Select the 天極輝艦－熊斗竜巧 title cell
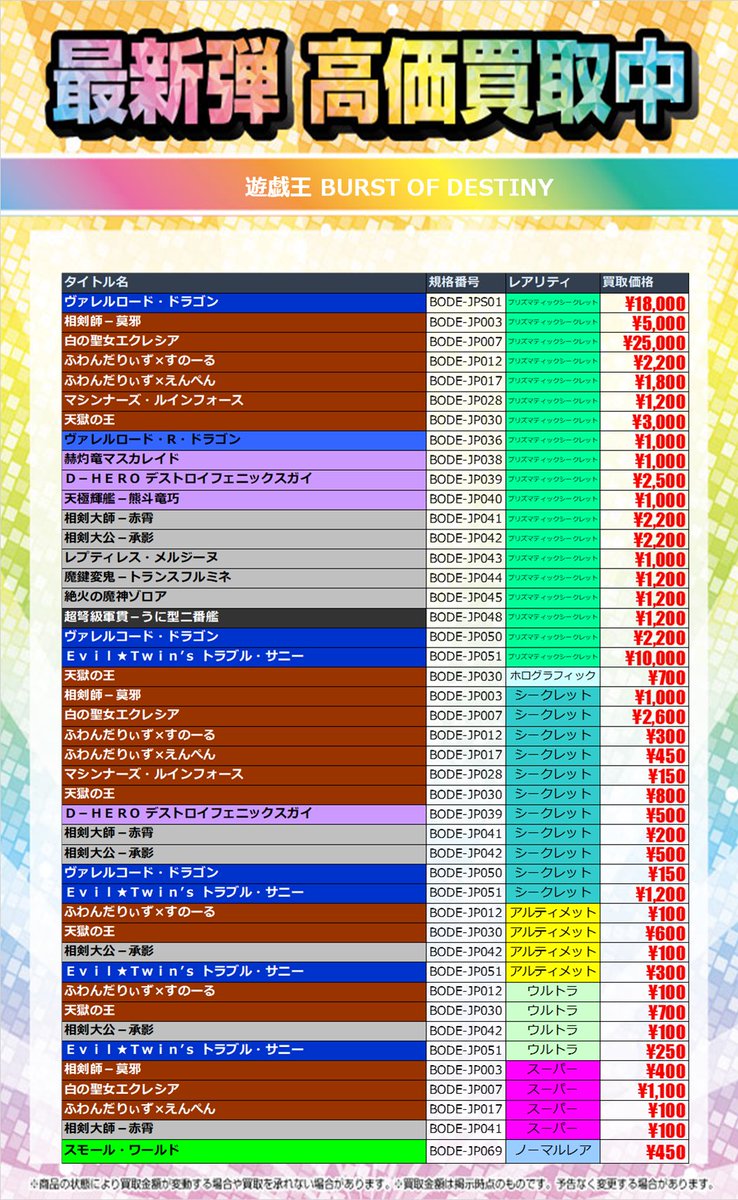This screenshot has width=738, height=1200. coord(244,499)
